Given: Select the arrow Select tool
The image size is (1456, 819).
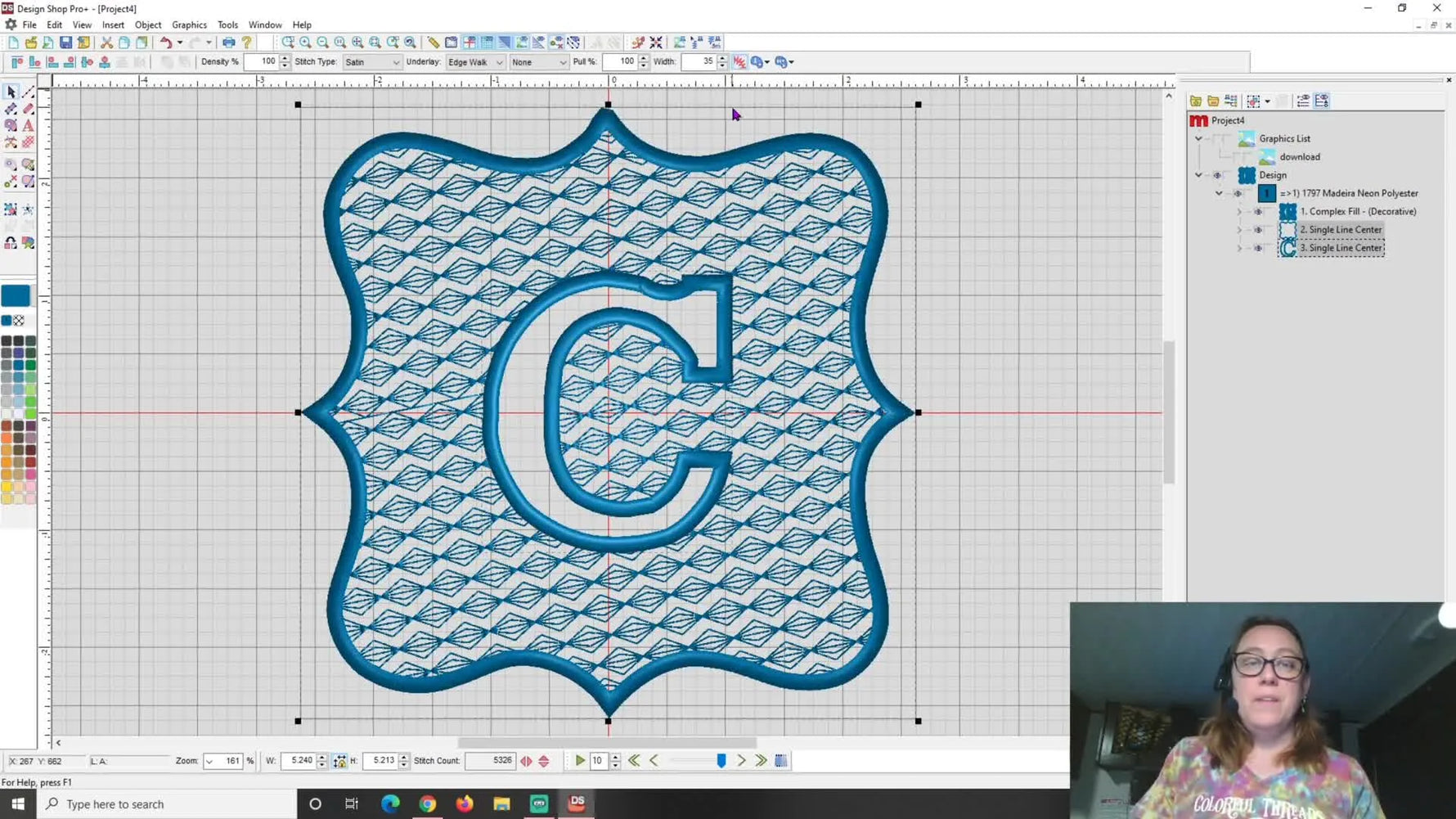Looking at the screenshot, I should tap(11, 92).
